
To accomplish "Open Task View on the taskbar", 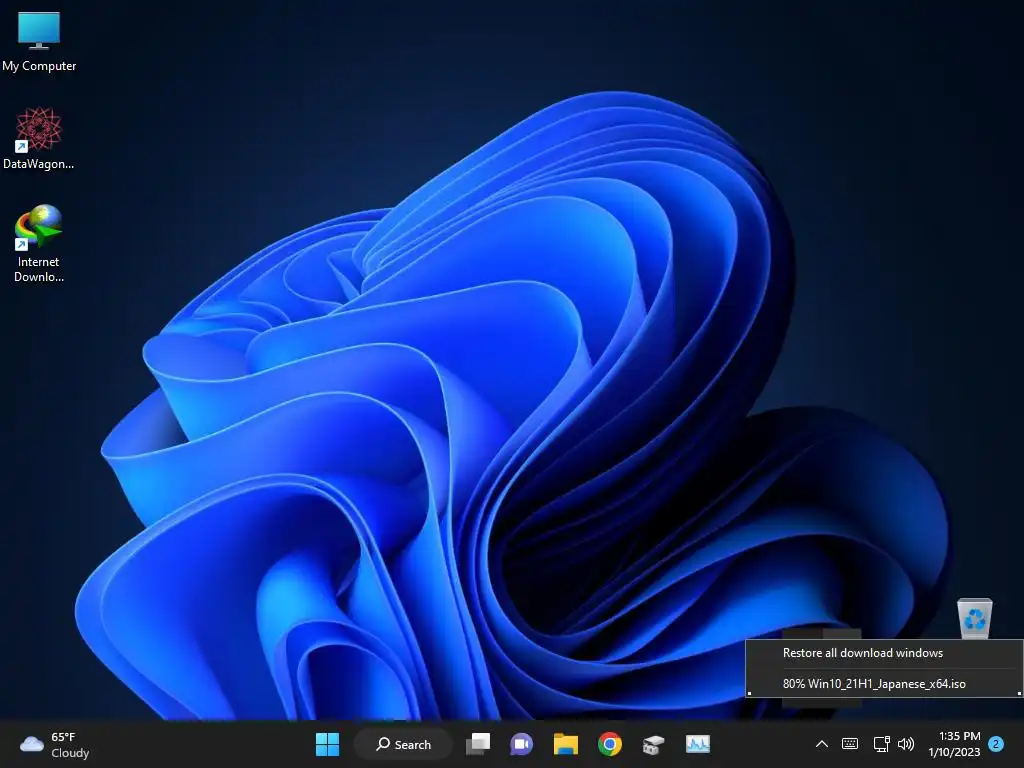I will [x=478, y=744].
